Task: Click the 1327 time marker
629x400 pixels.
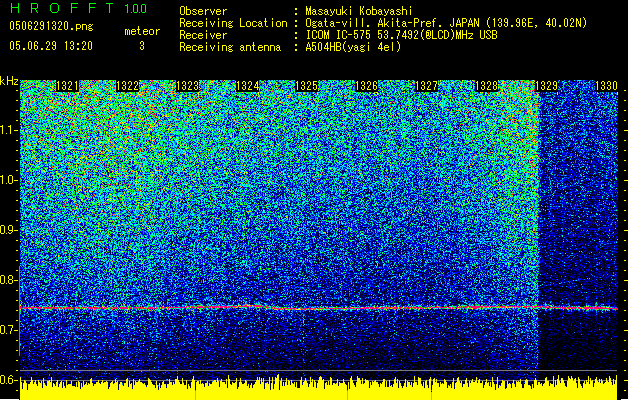Action: [426, 86]
